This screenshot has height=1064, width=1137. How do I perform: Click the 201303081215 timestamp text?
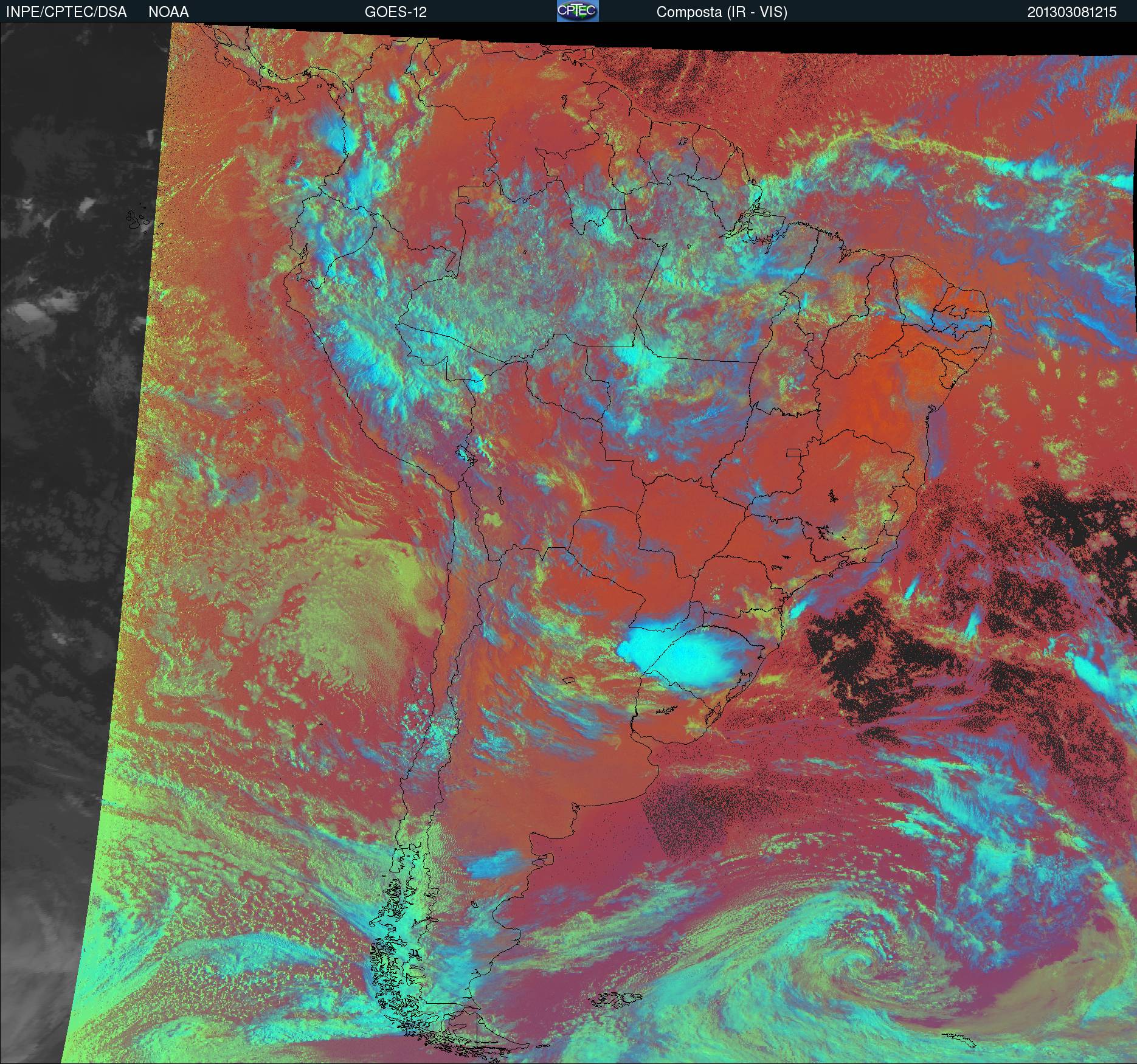click(1072, 12)
